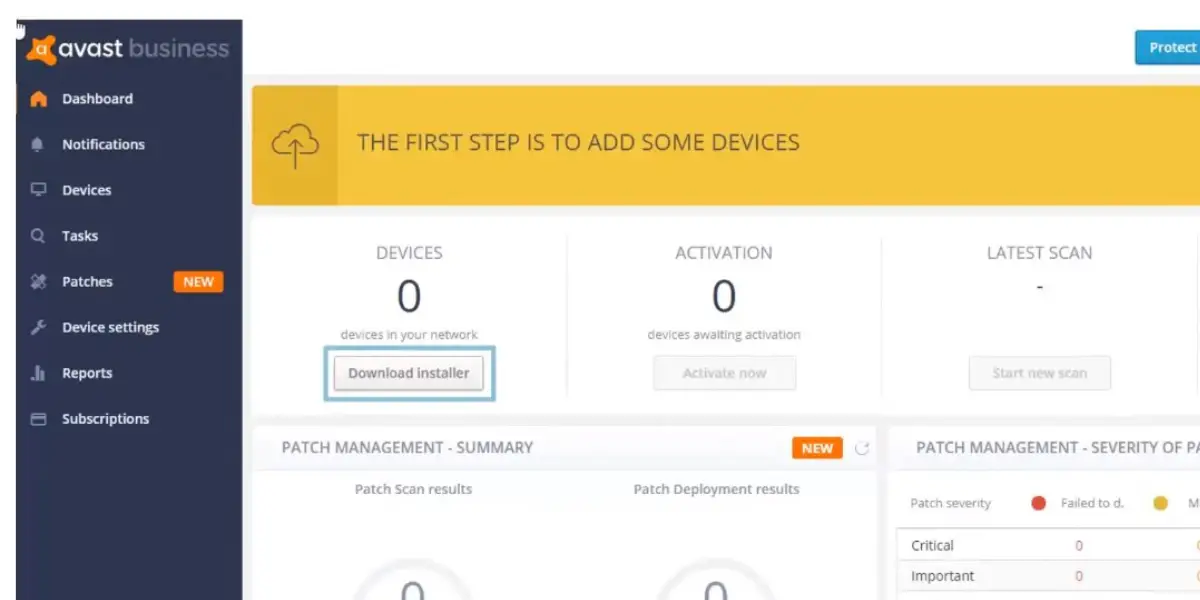Click the Avast Business logo
The image size is (1200, 600).
tap(128, 48)
